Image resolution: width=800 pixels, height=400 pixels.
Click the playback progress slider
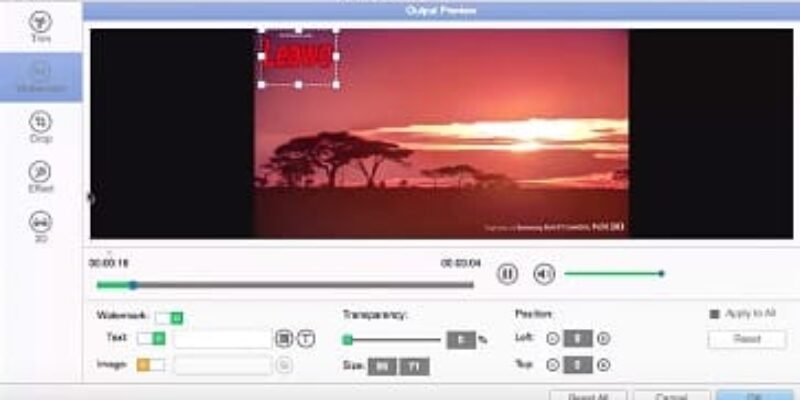point(285,285)
